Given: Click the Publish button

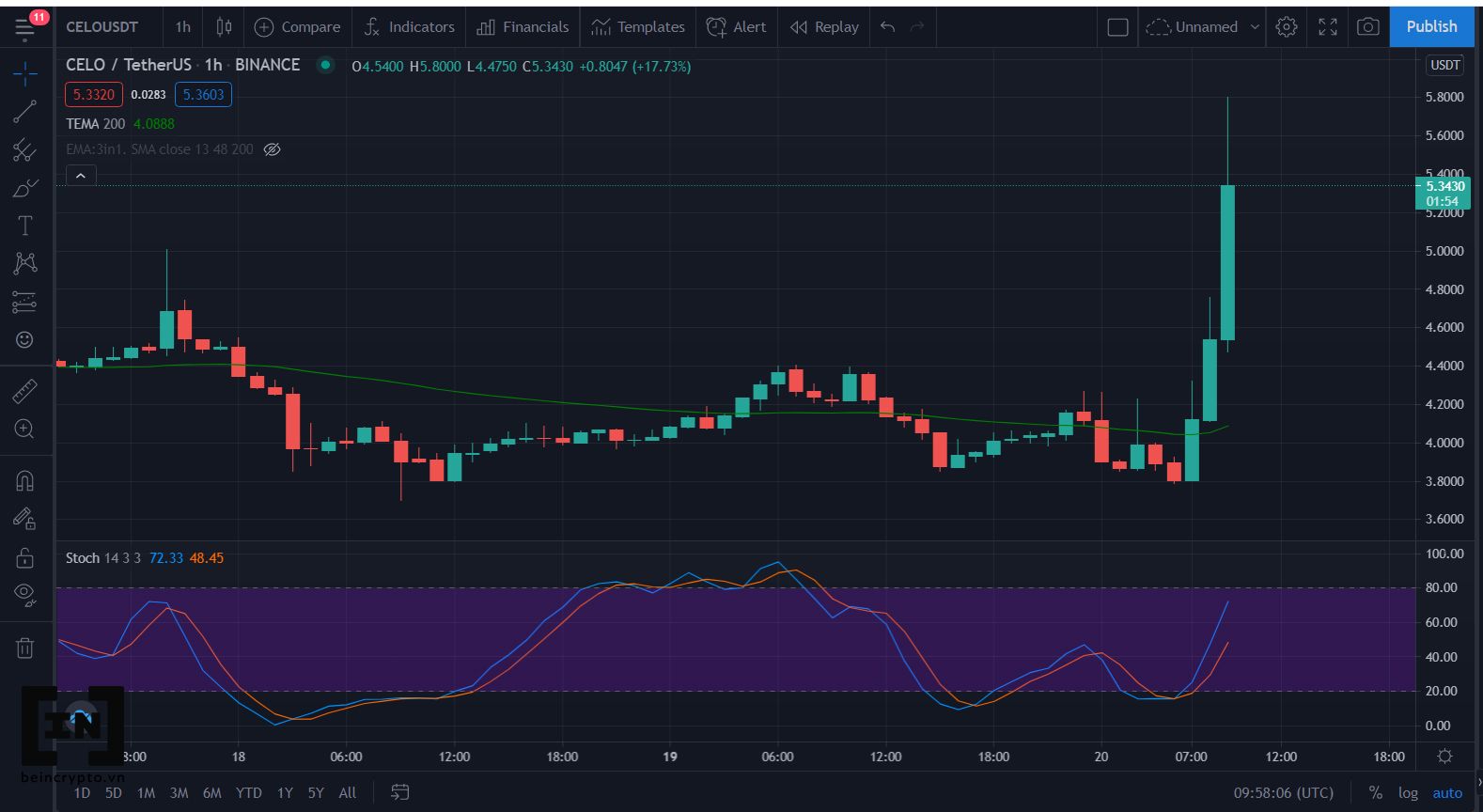Looking at the screenshot, I should [1430, 27].
